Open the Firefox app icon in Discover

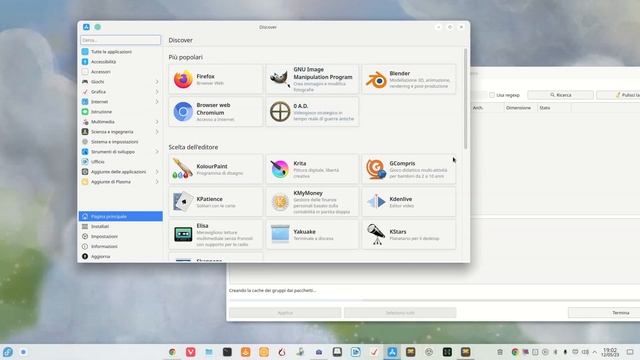(183, 79)
